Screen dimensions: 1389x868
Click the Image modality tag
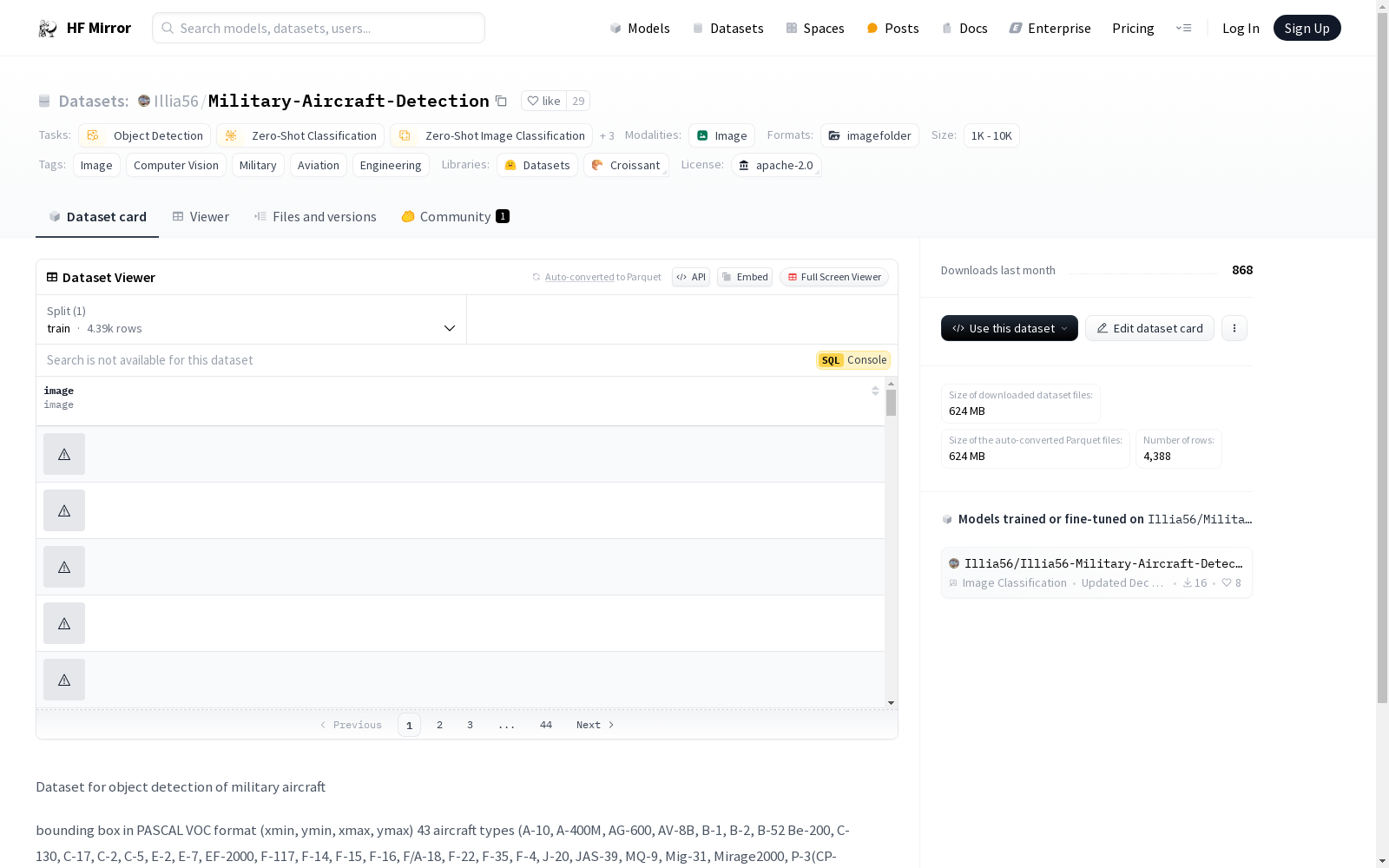tap(721, 135)
